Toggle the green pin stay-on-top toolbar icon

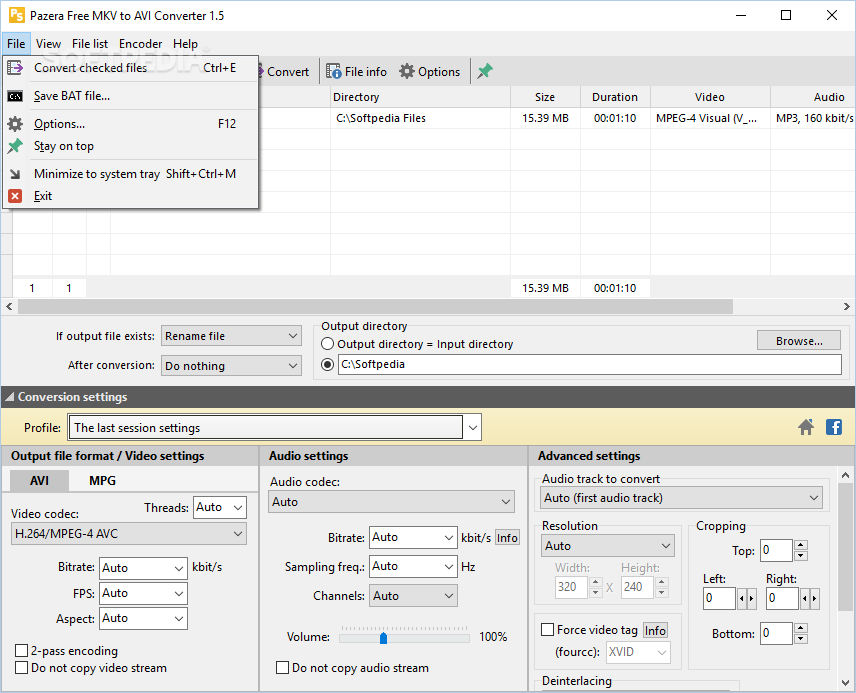[x=485, y=71]
